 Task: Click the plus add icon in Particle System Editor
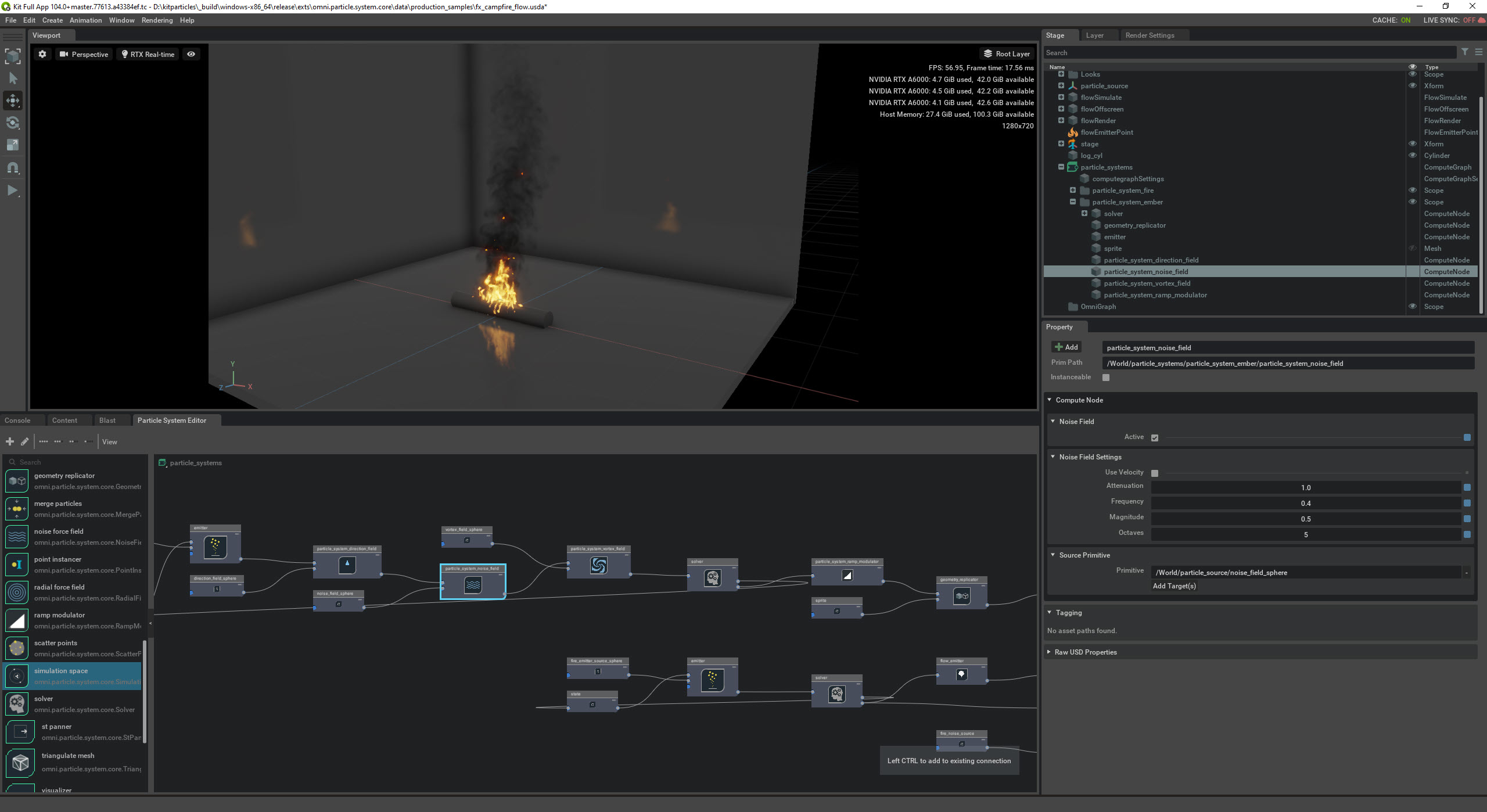10,442
